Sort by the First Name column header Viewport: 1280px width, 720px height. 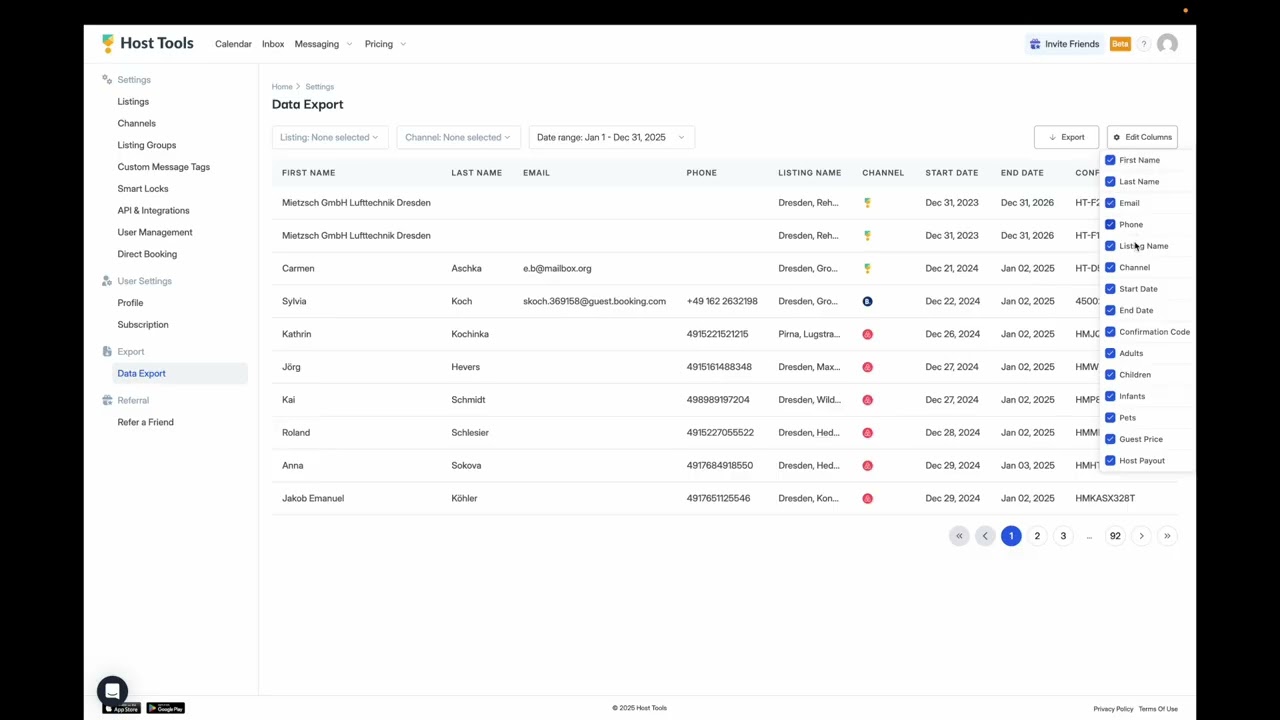click(x=308, y=173)
